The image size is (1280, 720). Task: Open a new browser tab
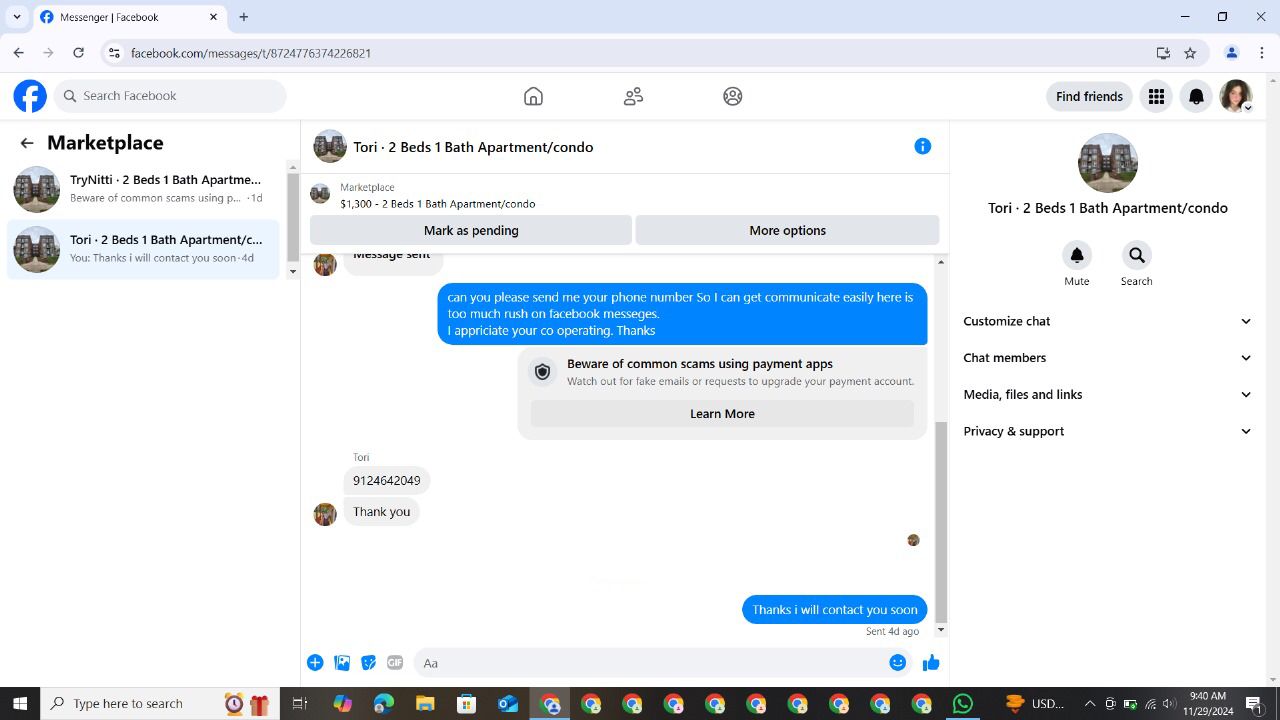244,17
